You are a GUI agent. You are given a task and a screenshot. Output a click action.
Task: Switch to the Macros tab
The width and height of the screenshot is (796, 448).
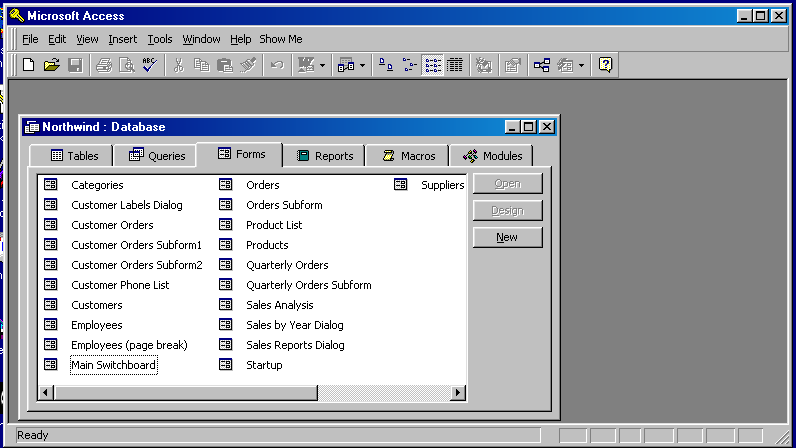[x=408, y=155]
